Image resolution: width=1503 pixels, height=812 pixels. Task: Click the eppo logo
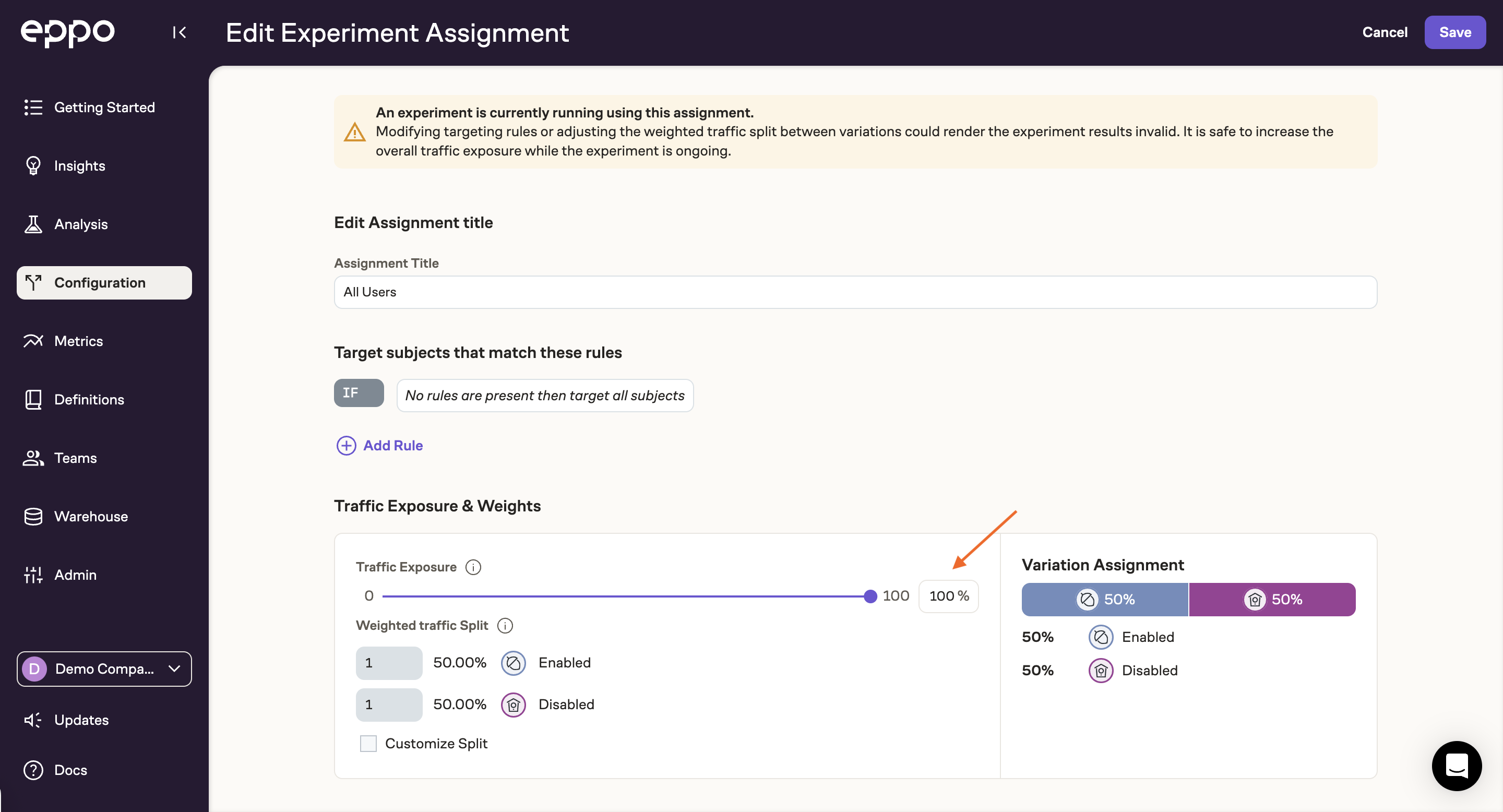click(68, 32)
